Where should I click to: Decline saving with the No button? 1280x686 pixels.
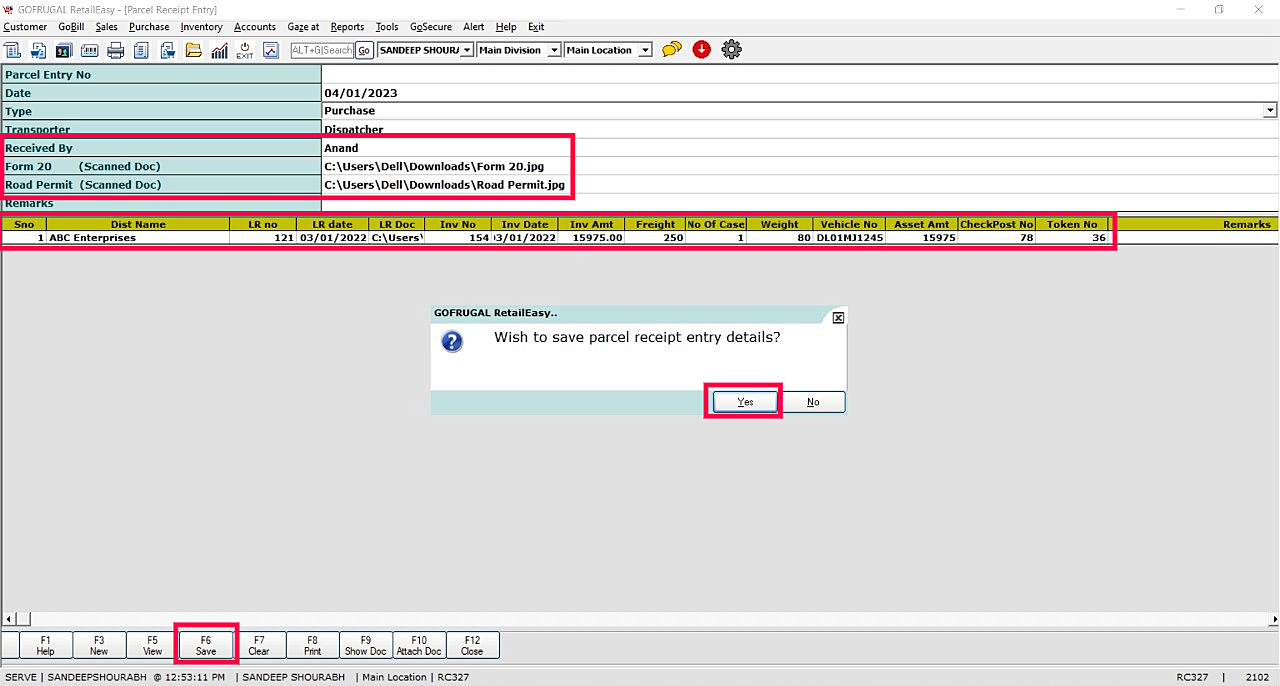click(x=813, y=402)
